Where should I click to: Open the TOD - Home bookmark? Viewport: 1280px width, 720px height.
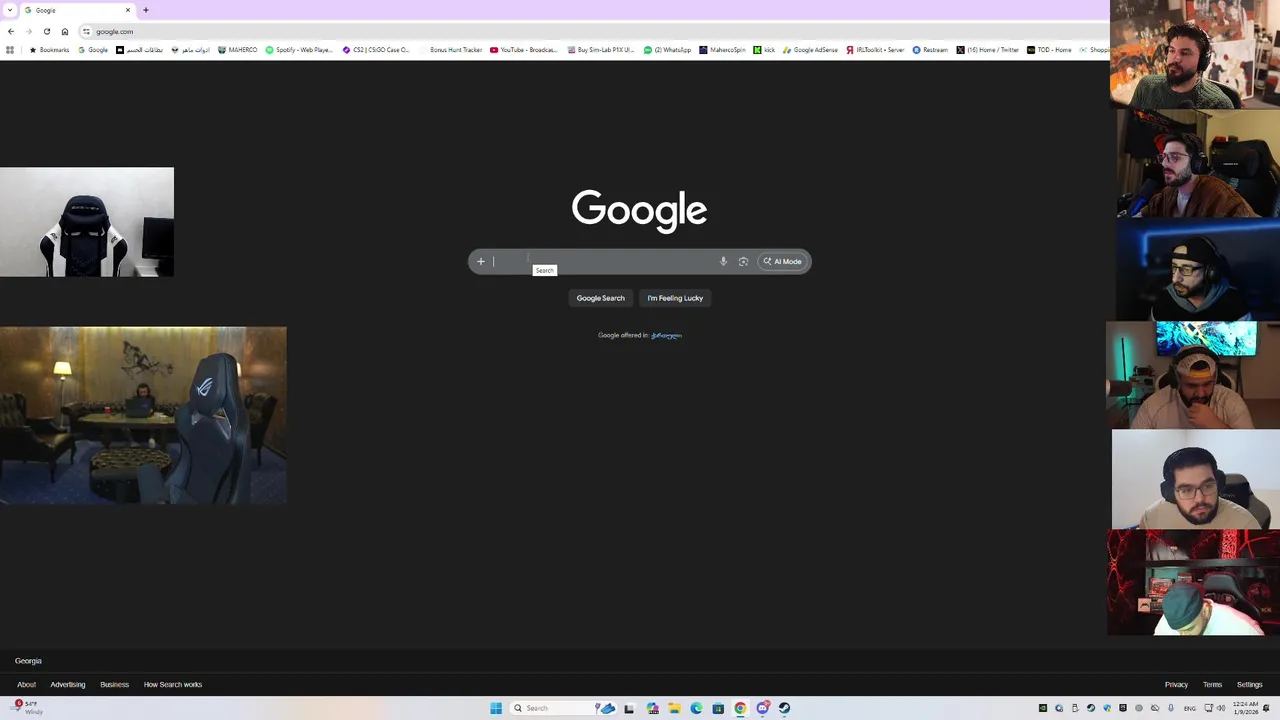tap(1049, 50)
